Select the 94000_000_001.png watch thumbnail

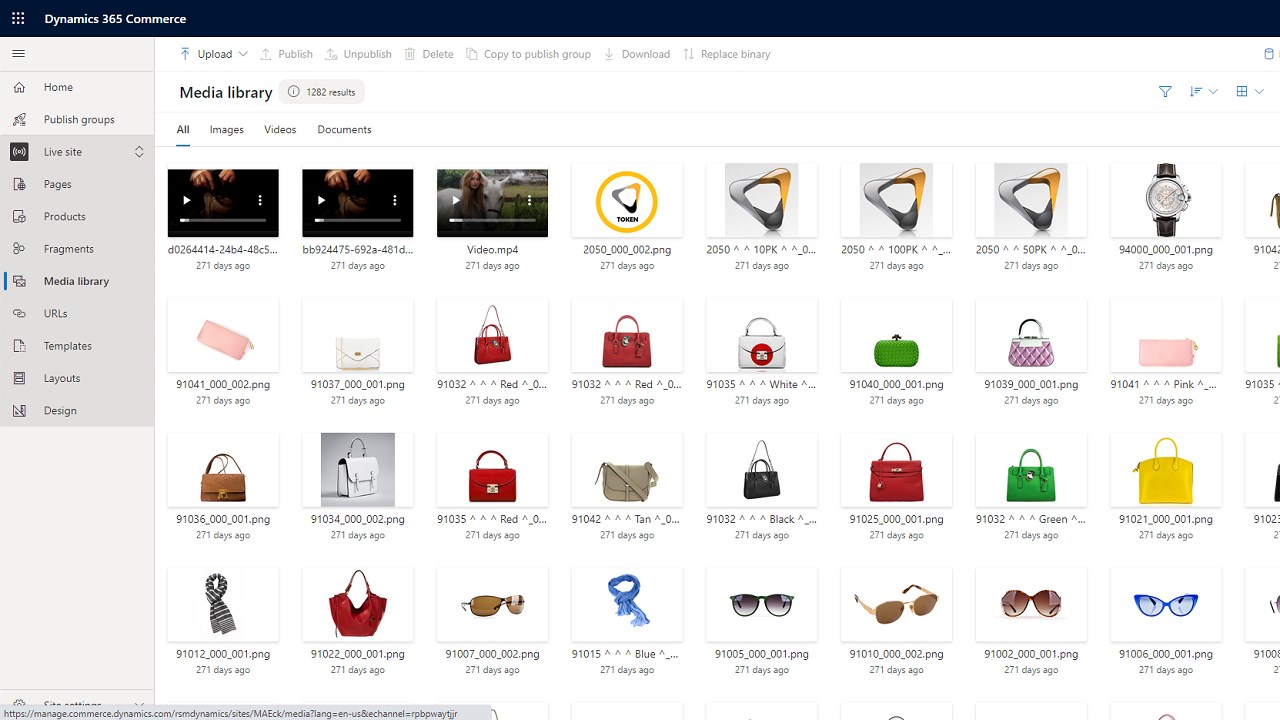click(1166, 200)
